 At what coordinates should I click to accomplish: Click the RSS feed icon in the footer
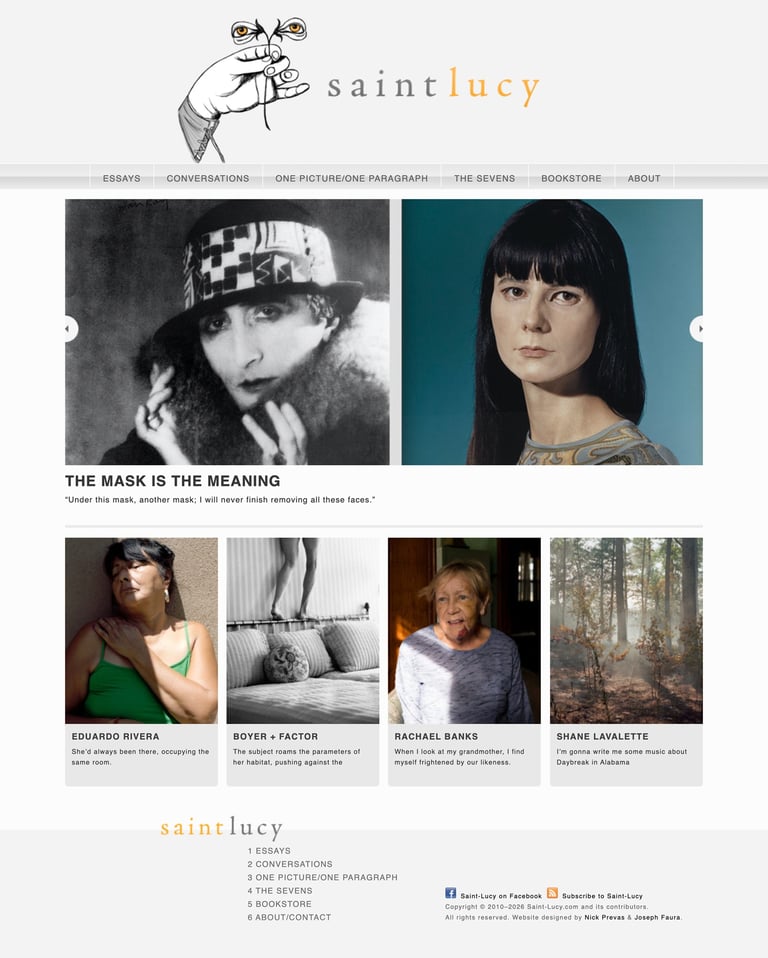552,893
